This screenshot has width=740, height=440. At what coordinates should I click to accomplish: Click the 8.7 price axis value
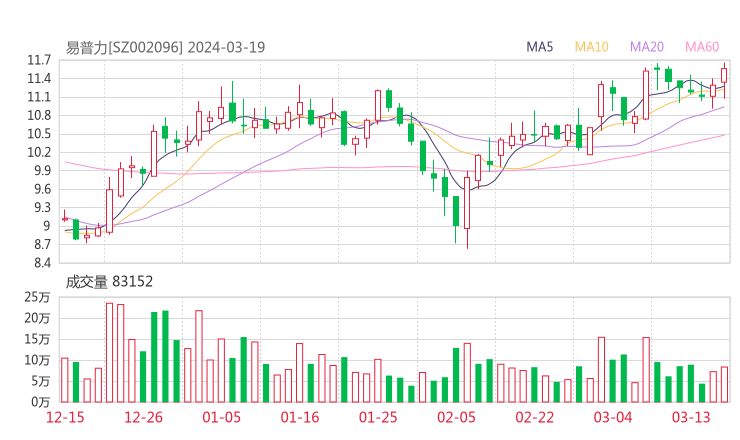coord(42,245)
